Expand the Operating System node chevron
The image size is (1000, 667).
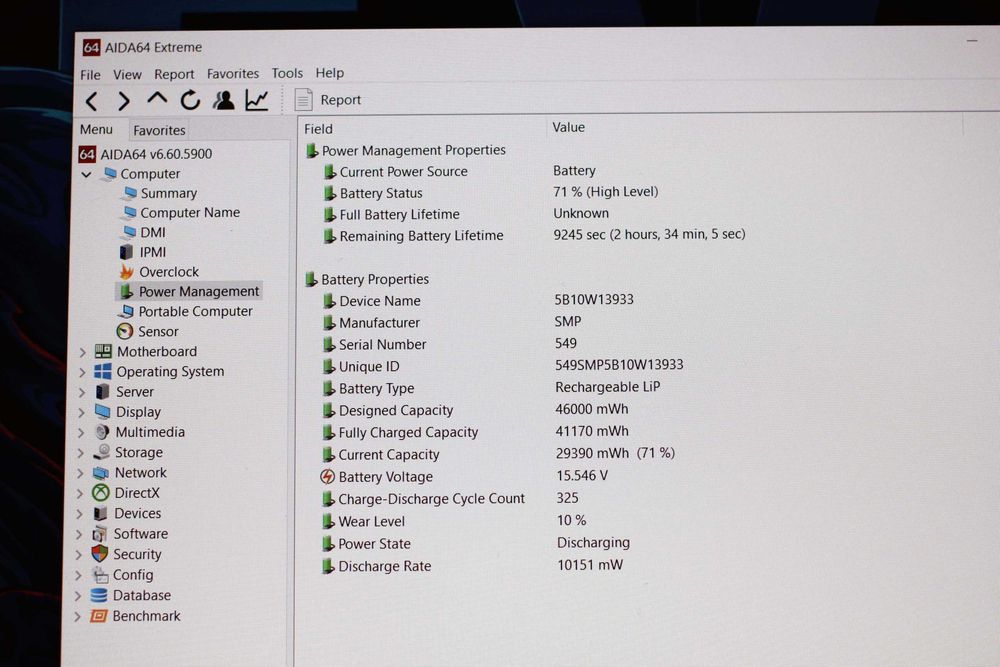pyautogui.click(x=82, y=372)
